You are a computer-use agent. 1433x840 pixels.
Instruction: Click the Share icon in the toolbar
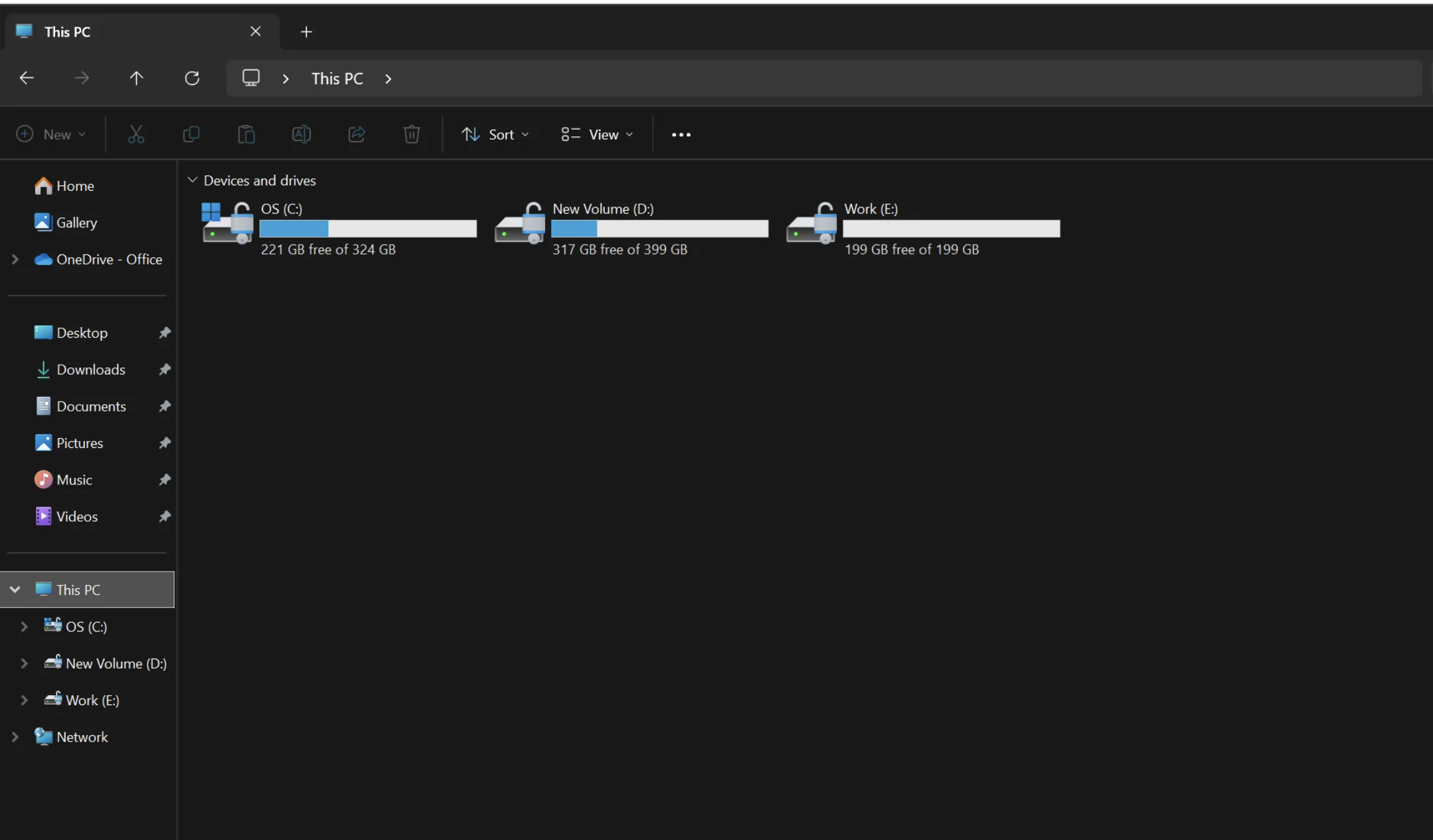click(x=357, y=134)
